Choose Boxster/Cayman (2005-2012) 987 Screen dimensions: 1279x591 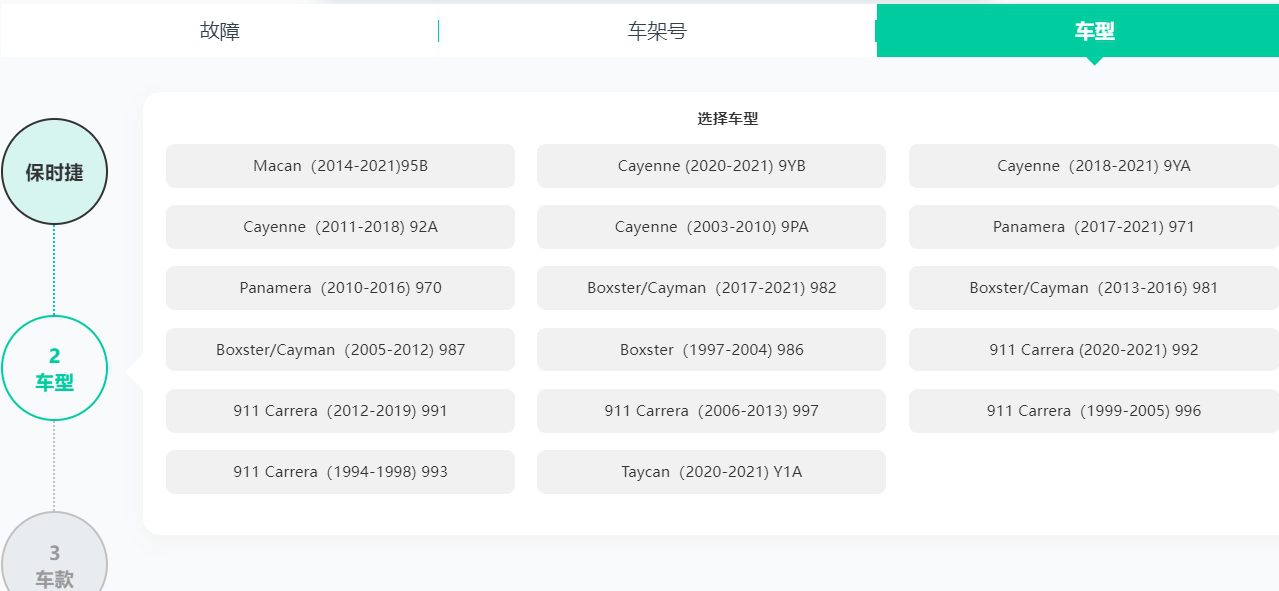340,349
